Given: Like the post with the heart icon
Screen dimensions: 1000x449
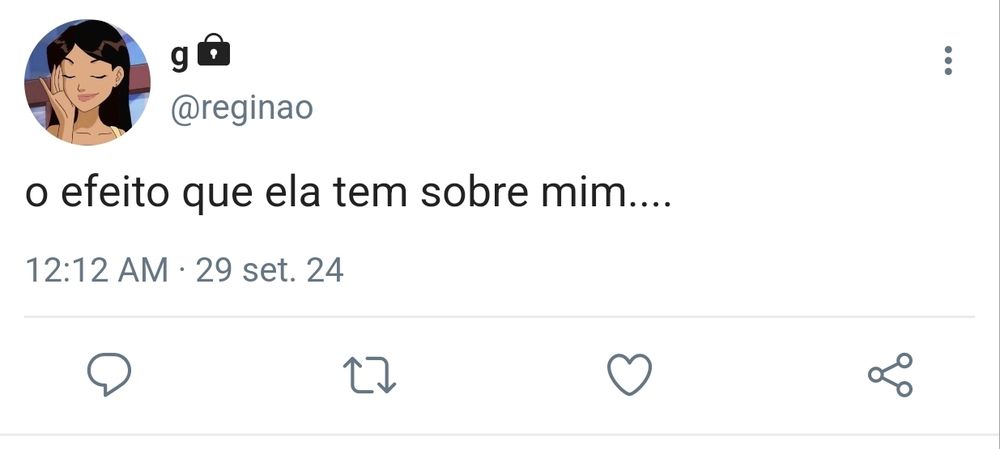Looking at the screenshot, I should [630, 375].
